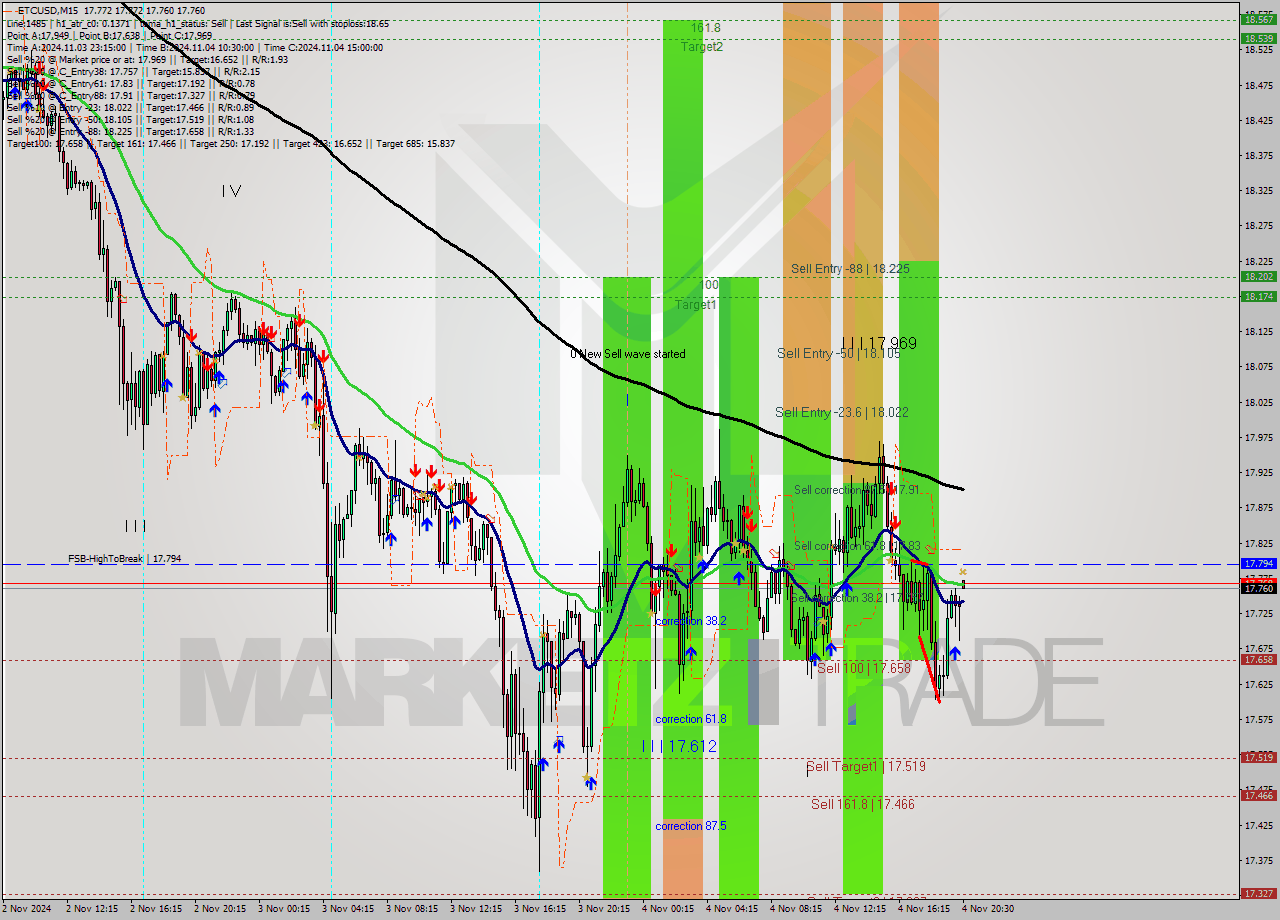The image size is (1280, 920).
Task: Click the green 18.567 price axis tag
Action: coord(1257,19)
